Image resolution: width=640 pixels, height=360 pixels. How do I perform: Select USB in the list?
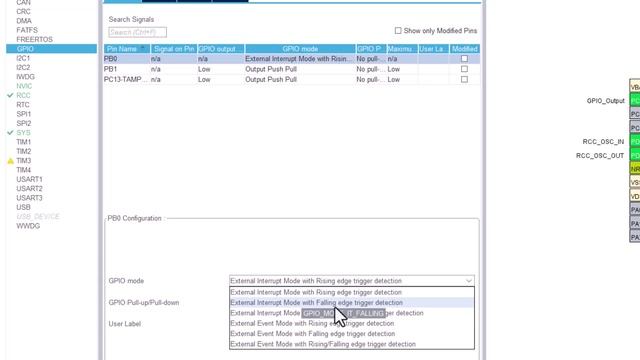tap(23, 207)
